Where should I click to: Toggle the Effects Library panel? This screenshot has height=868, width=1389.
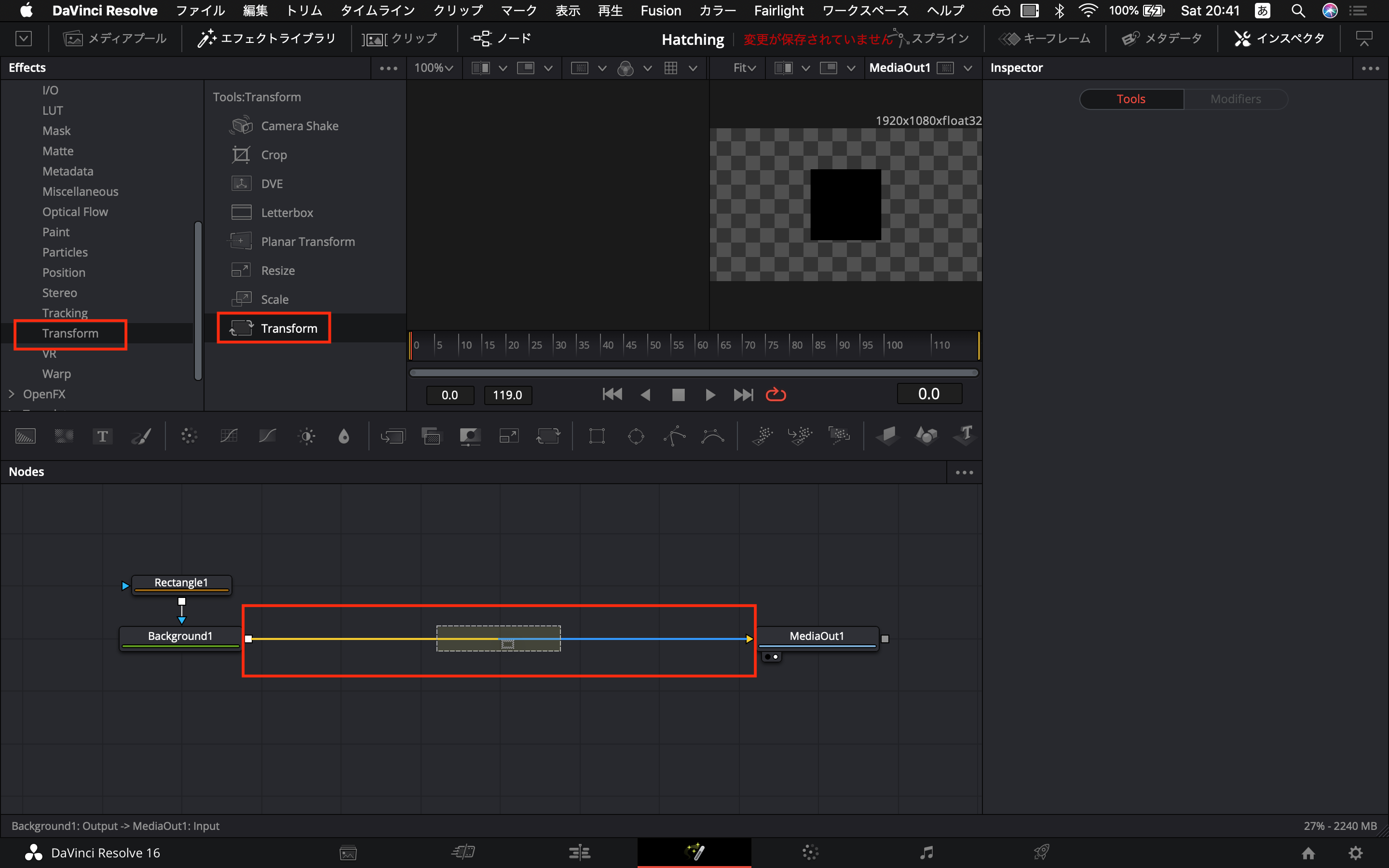click(267, 39)
